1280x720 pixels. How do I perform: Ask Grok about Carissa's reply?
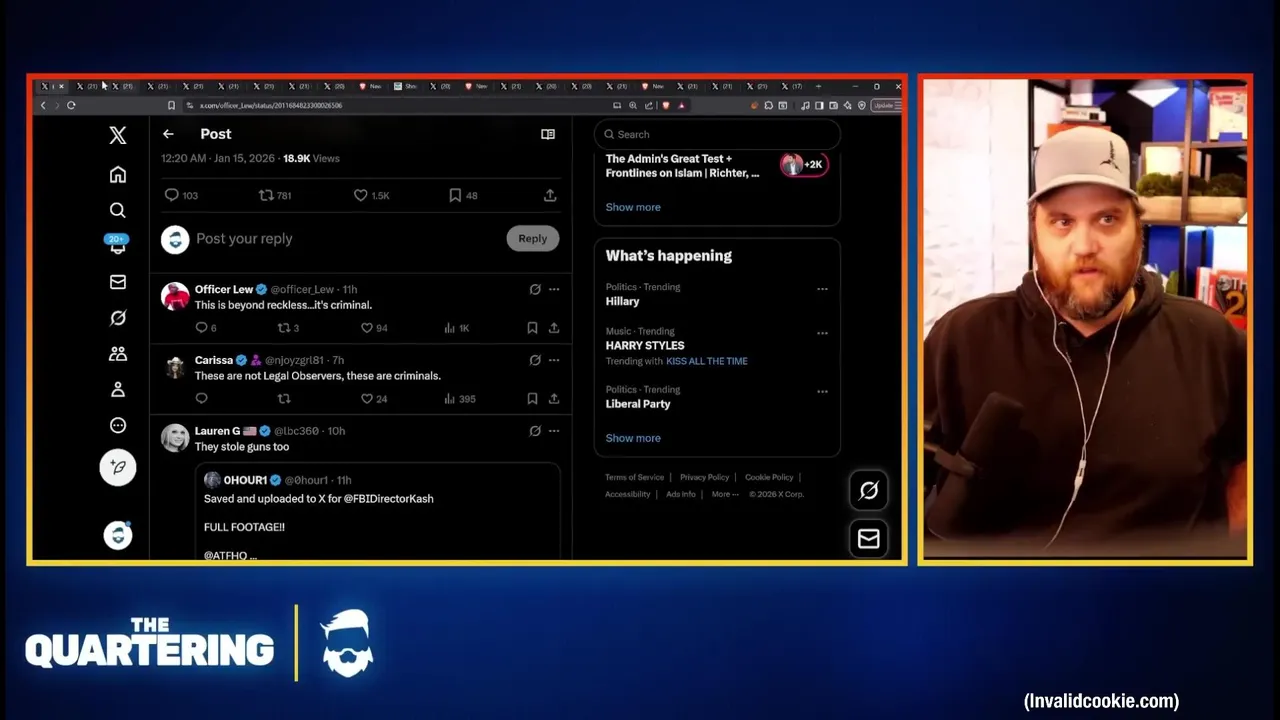[x=535, y=360]
